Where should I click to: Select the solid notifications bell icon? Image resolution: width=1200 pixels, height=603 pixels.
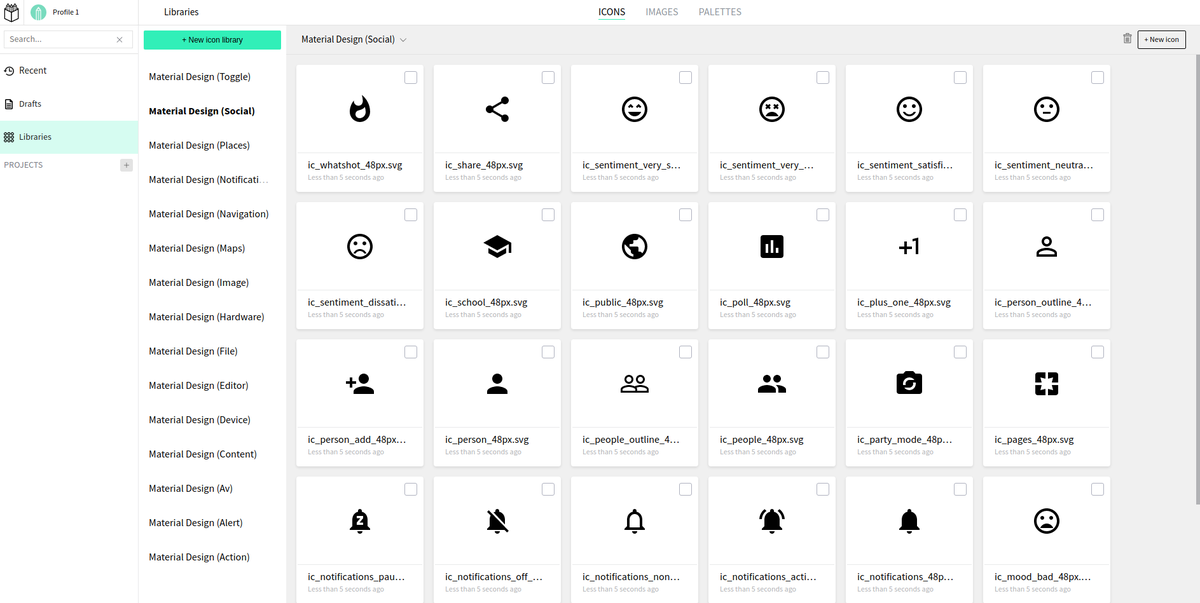click(x=909, y=521)
